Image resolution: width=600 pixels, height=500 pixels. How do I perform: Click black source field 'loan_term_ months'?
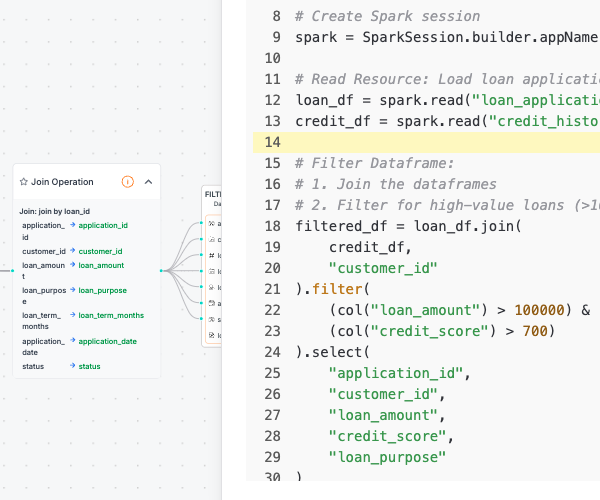point(41,321)
